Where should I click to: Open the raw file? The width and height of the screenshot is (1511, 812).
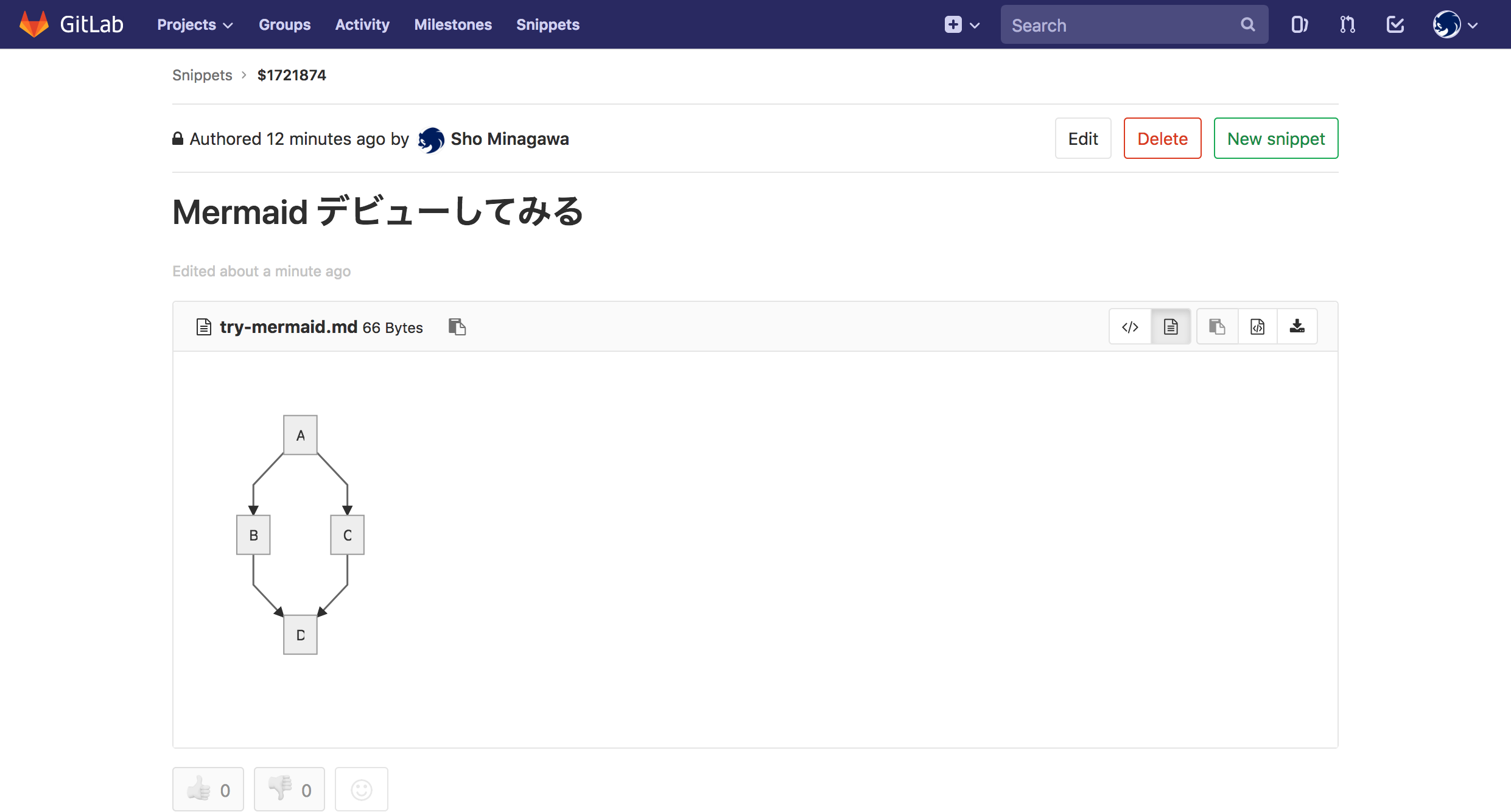click(1258, 326)
